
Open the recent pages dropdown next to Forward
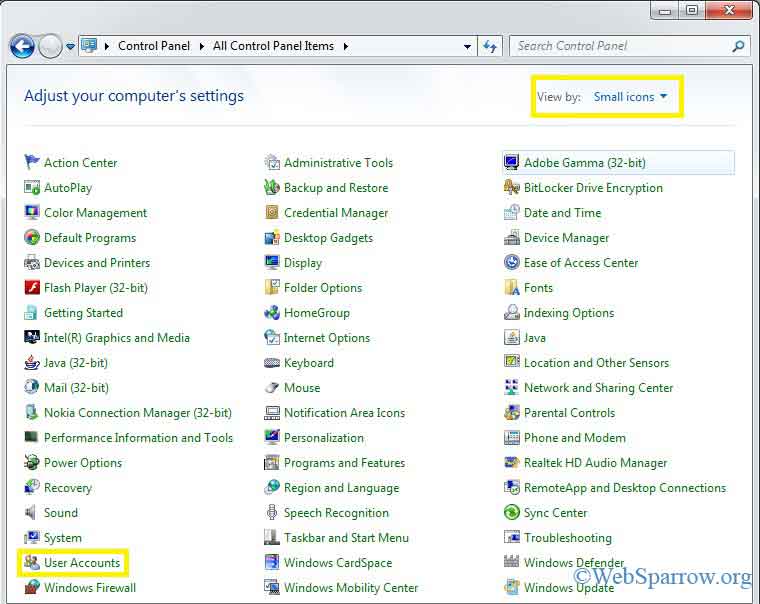click(70, 47)
